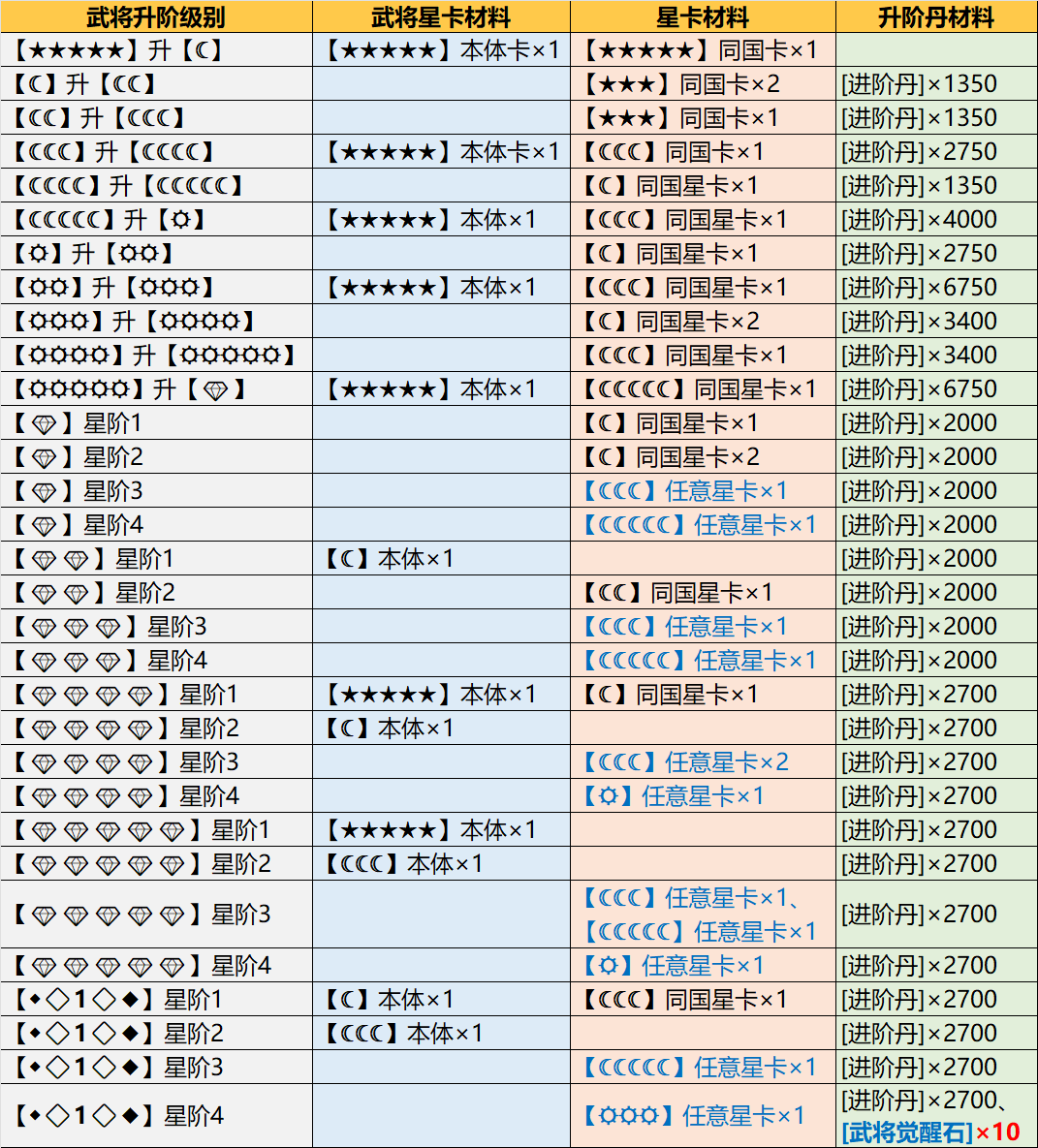Click the [进阶丹]×4000 cell
The image size is (1038, 1148).
click(x=936, y=219)
